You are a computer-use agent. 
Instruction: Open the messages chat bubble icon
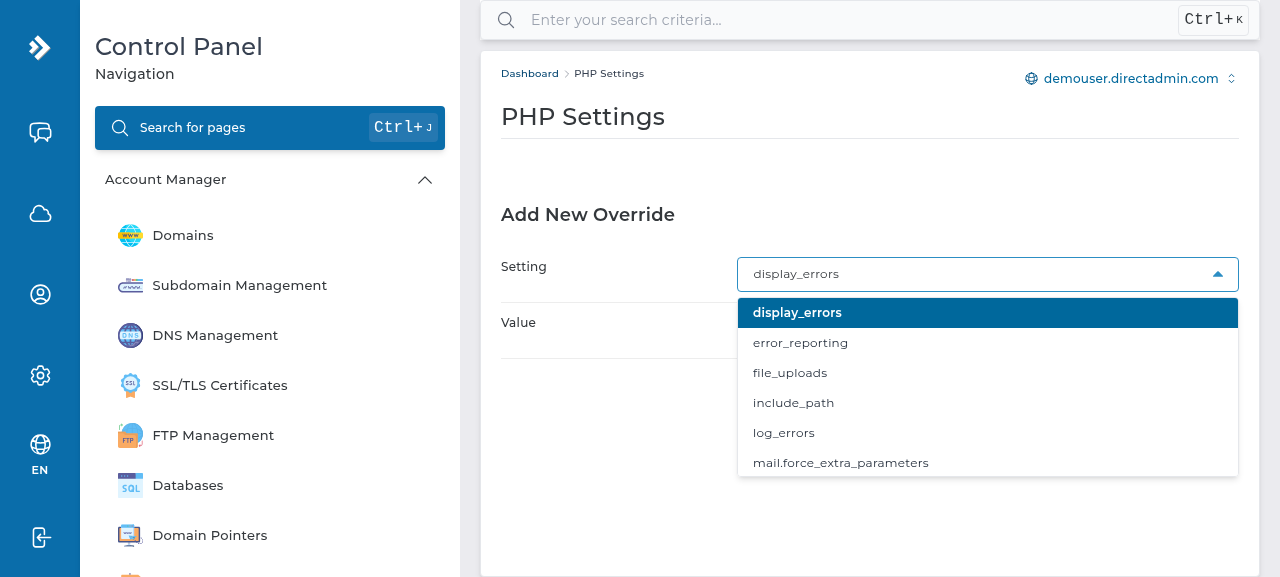coord(40,132)
